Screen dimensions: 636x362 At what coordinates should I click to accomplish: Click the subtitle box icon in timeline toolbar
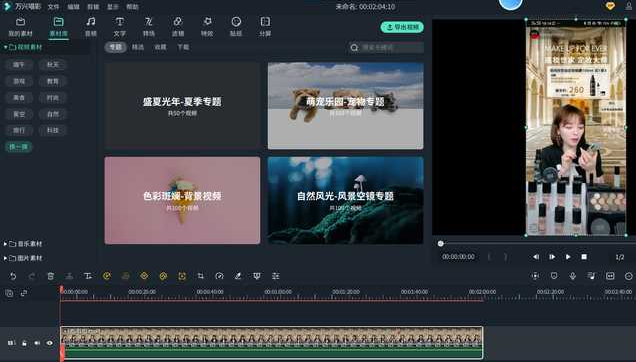pos(610,276)
